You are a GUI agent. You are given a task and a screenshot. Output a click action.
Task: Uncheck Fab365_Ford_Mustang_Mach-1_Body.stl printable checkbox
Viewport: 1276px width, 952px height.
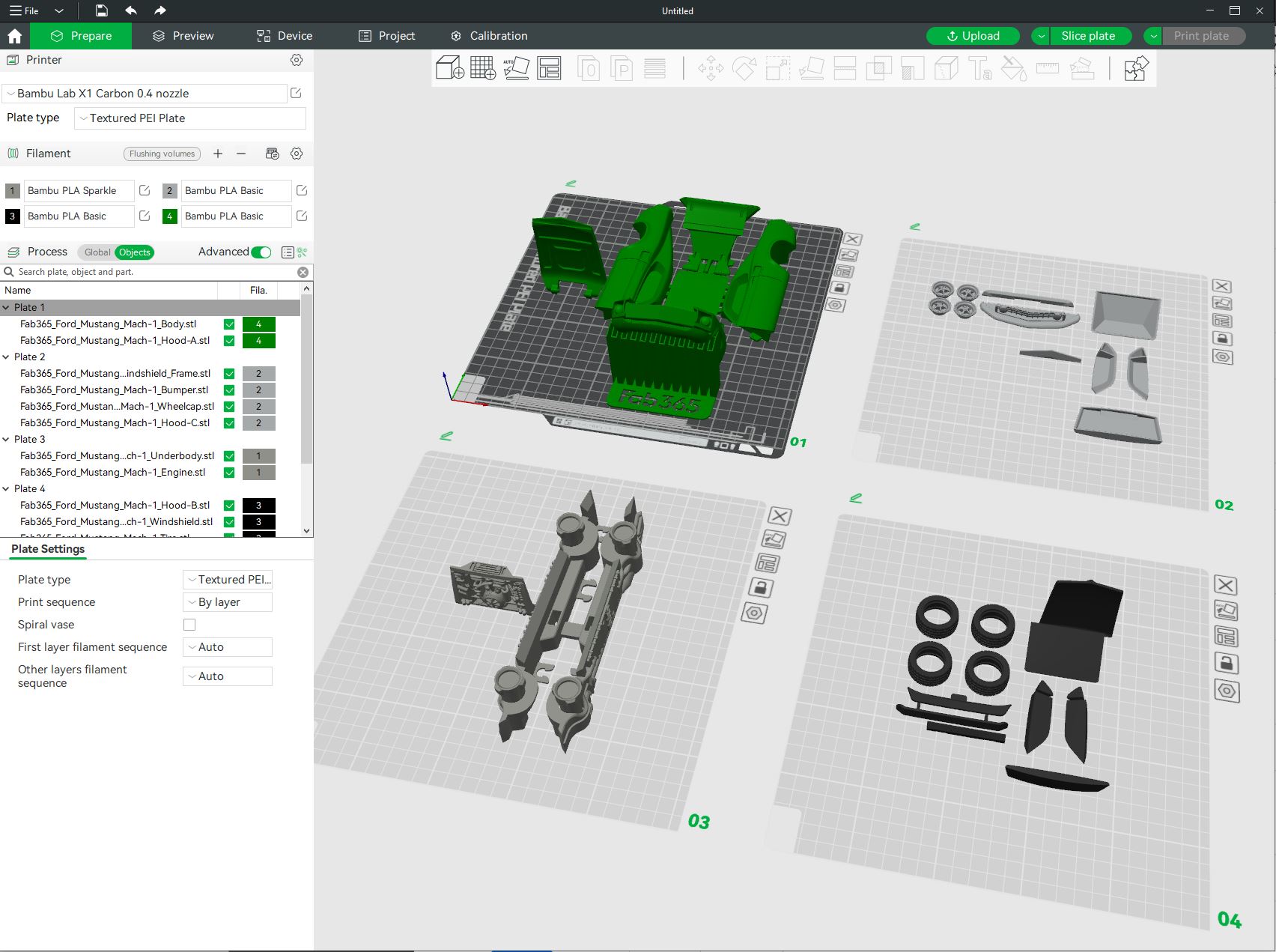[x=229, y=324]
